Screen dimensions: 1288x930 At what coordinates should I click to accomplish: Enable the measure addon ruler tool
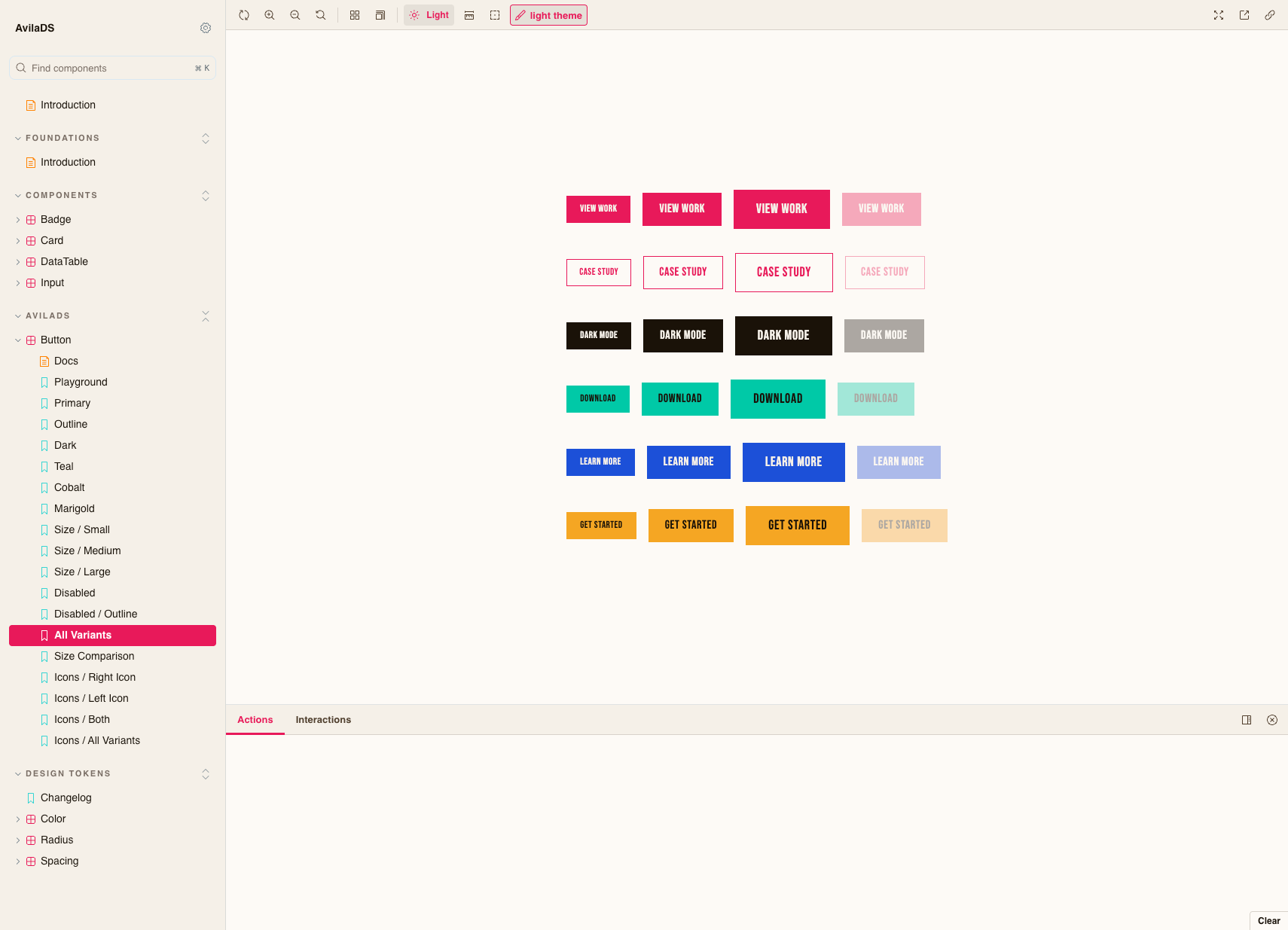click(x=469, y=14)
